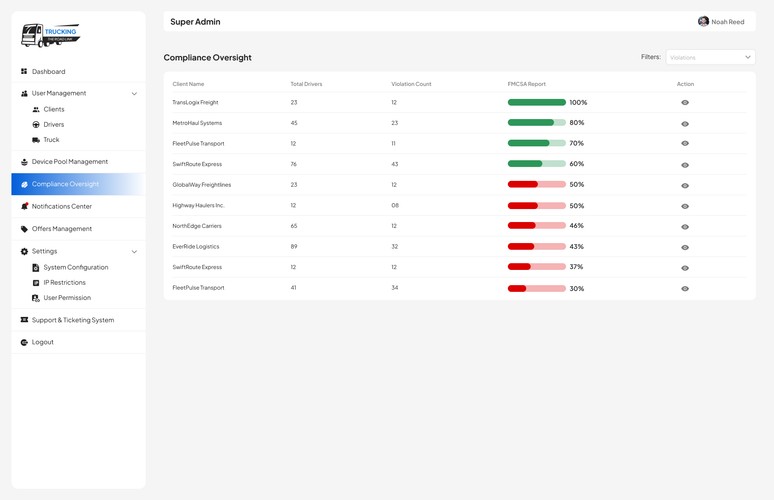Click the 80% MetroHaul progress bar
The image size is (774, 500).
[537, 122]
